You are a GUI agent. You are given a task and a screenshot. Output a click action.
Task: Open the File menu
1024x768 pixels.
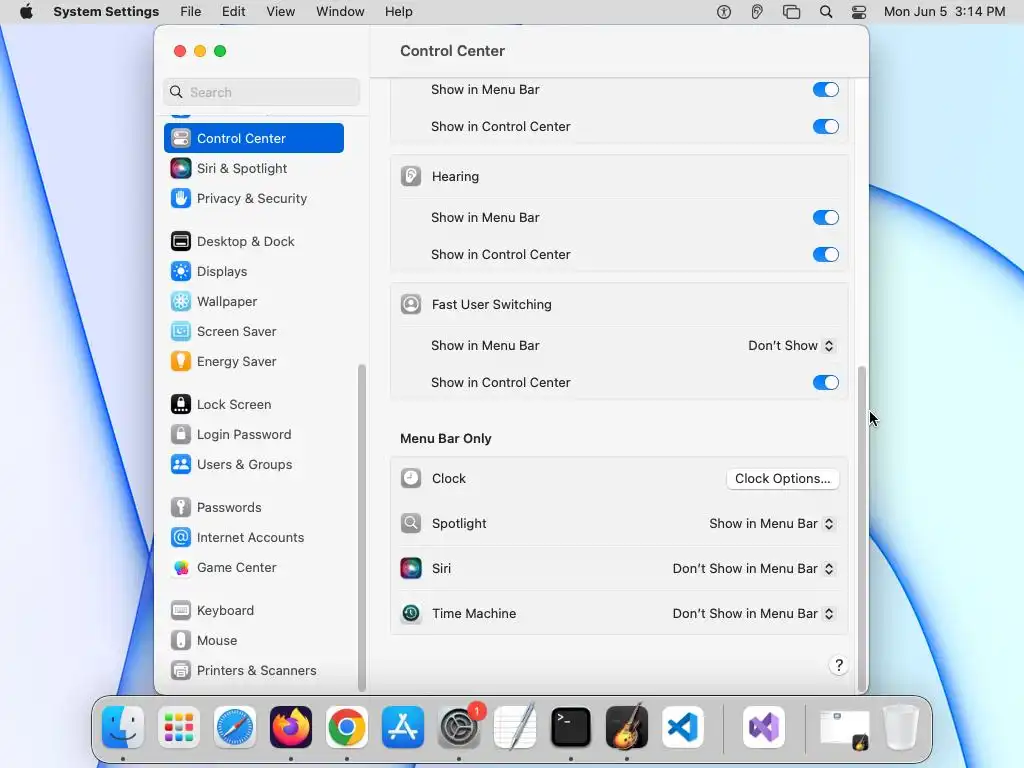coord(191,12)
